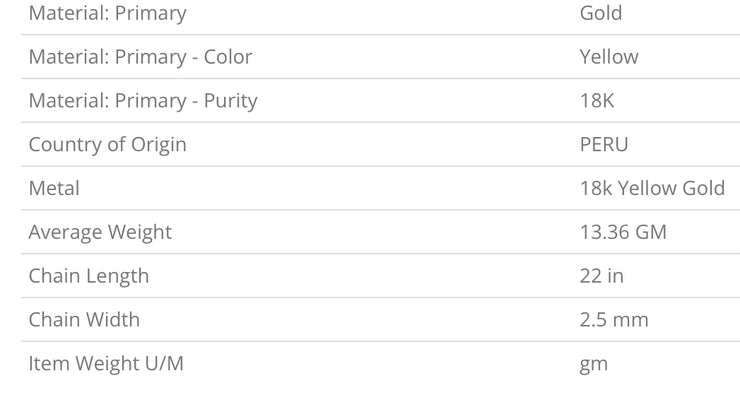Click the Metal row label

click(54, 188)
